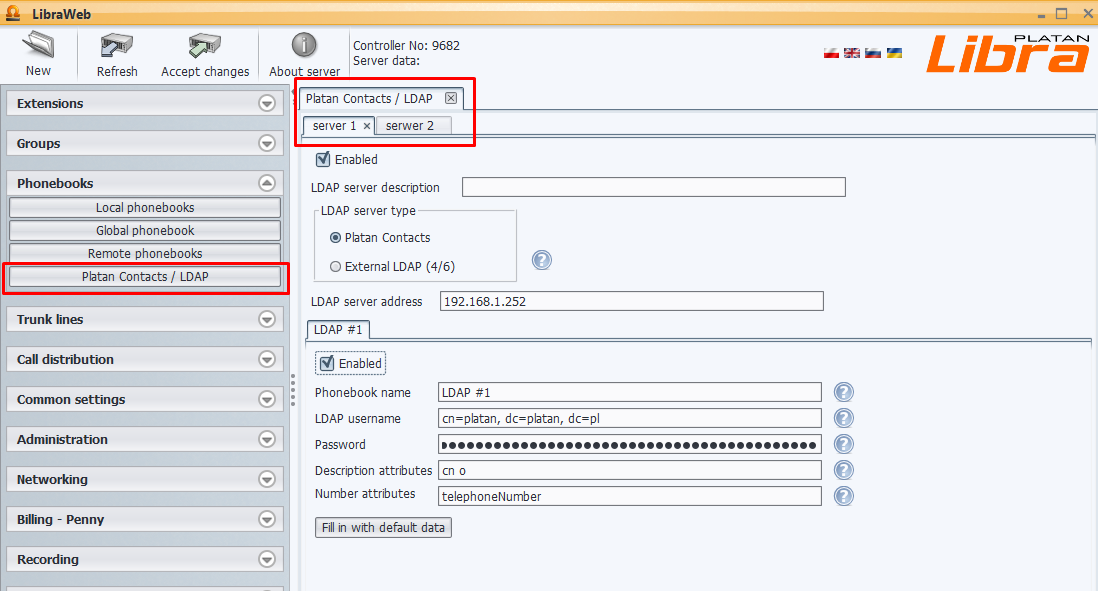Expand the Trunk lines section
The height and width of the screenshot is (591, 1098).
point(267,319)
